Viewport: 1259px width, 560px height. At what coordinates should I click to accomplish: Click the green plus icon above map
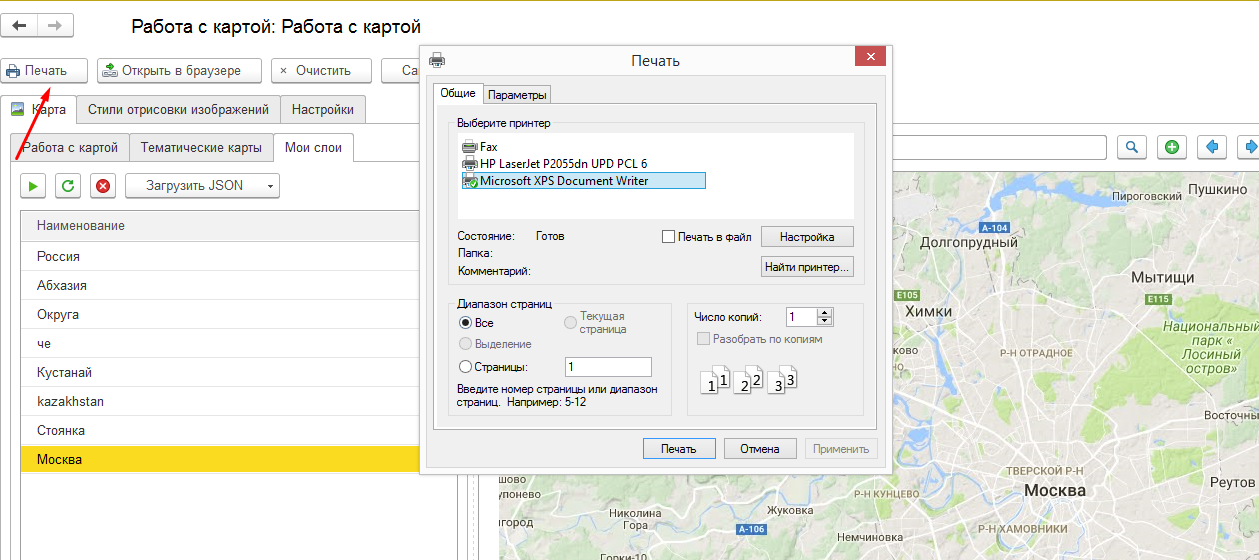[x=1172, y=147]
